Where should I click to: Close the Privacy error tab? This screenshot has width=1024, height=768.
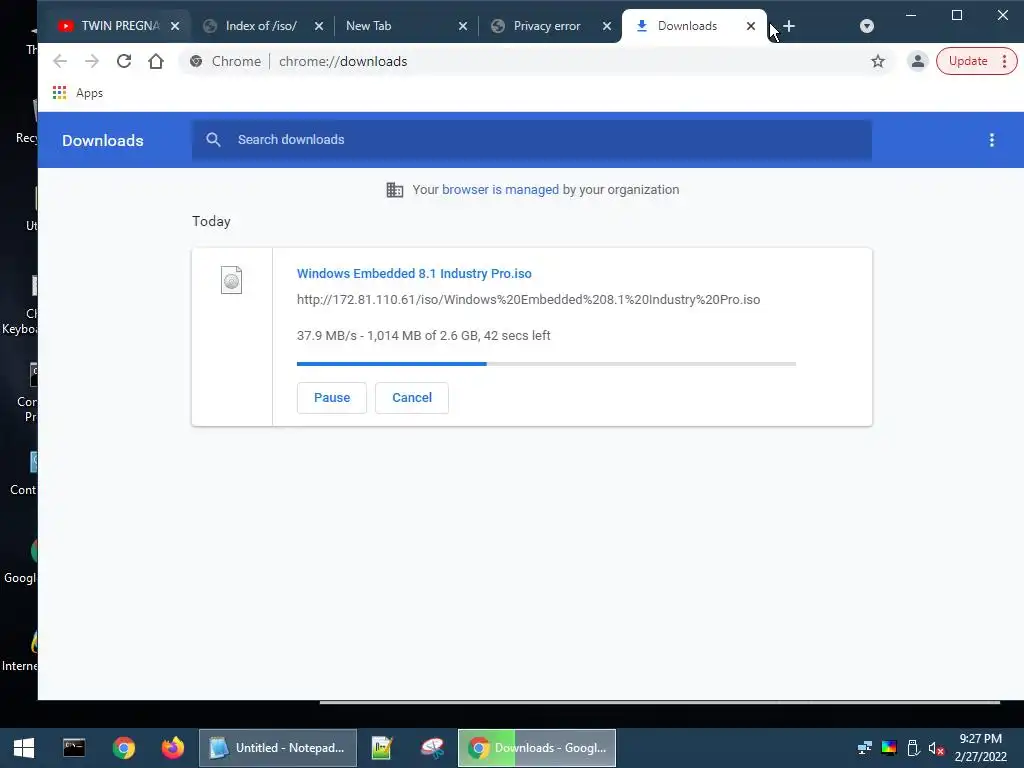tap(607, 26)
